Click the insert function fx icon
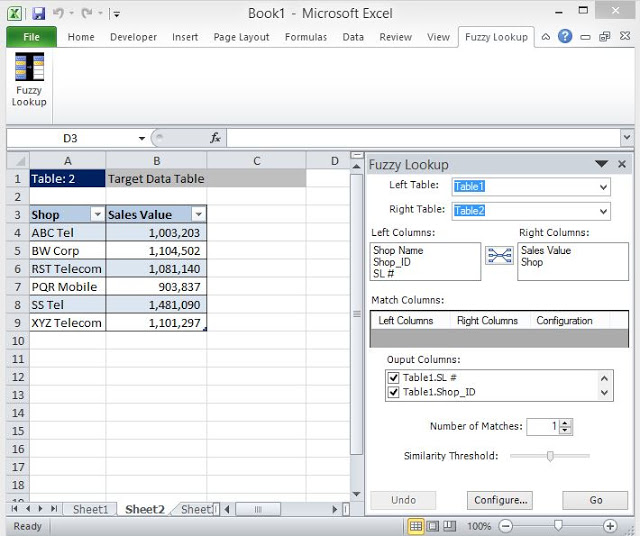640x536 pixels. [x=215, y=138]
